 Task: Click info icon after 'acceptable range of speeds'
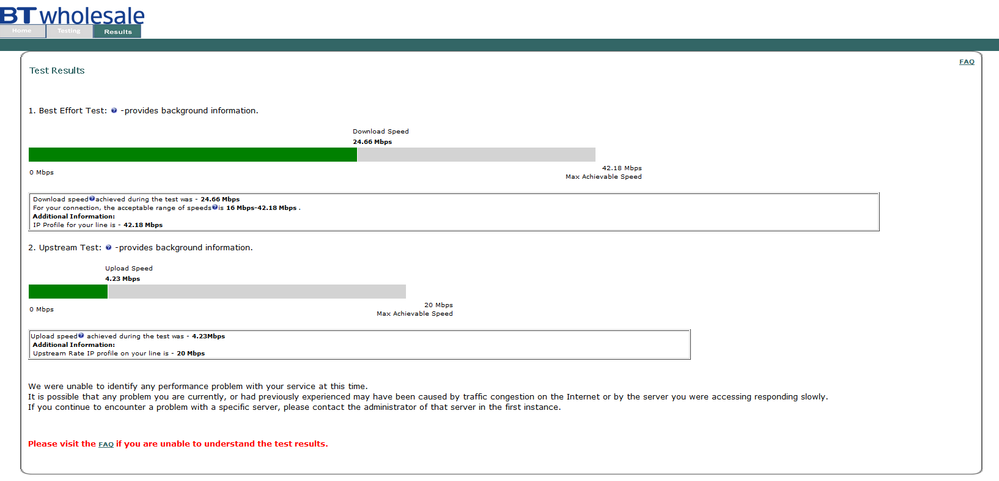pos(215,207)
